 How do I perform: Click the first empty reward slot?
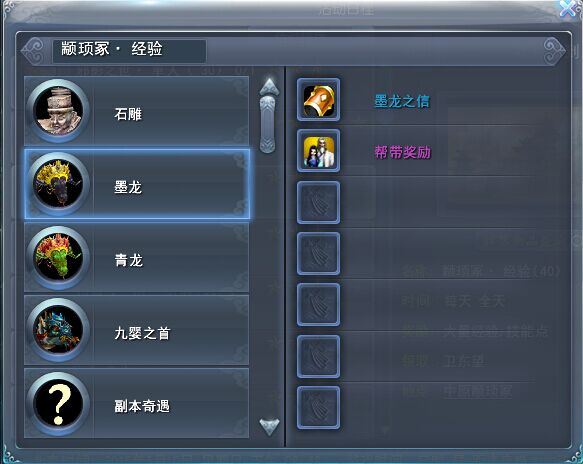(318, 203)
